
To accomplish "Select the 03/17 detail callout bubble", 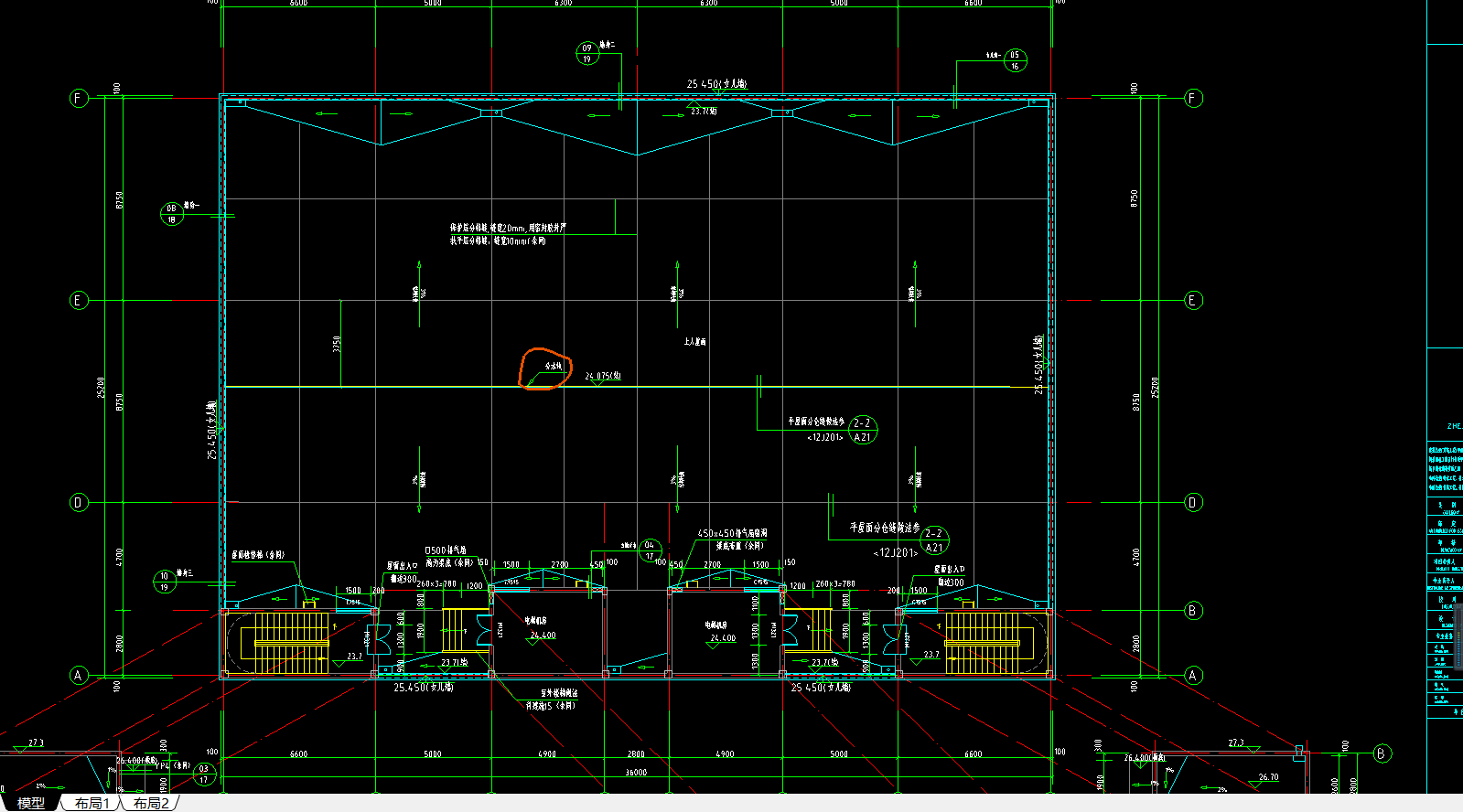I will point(204,775).
